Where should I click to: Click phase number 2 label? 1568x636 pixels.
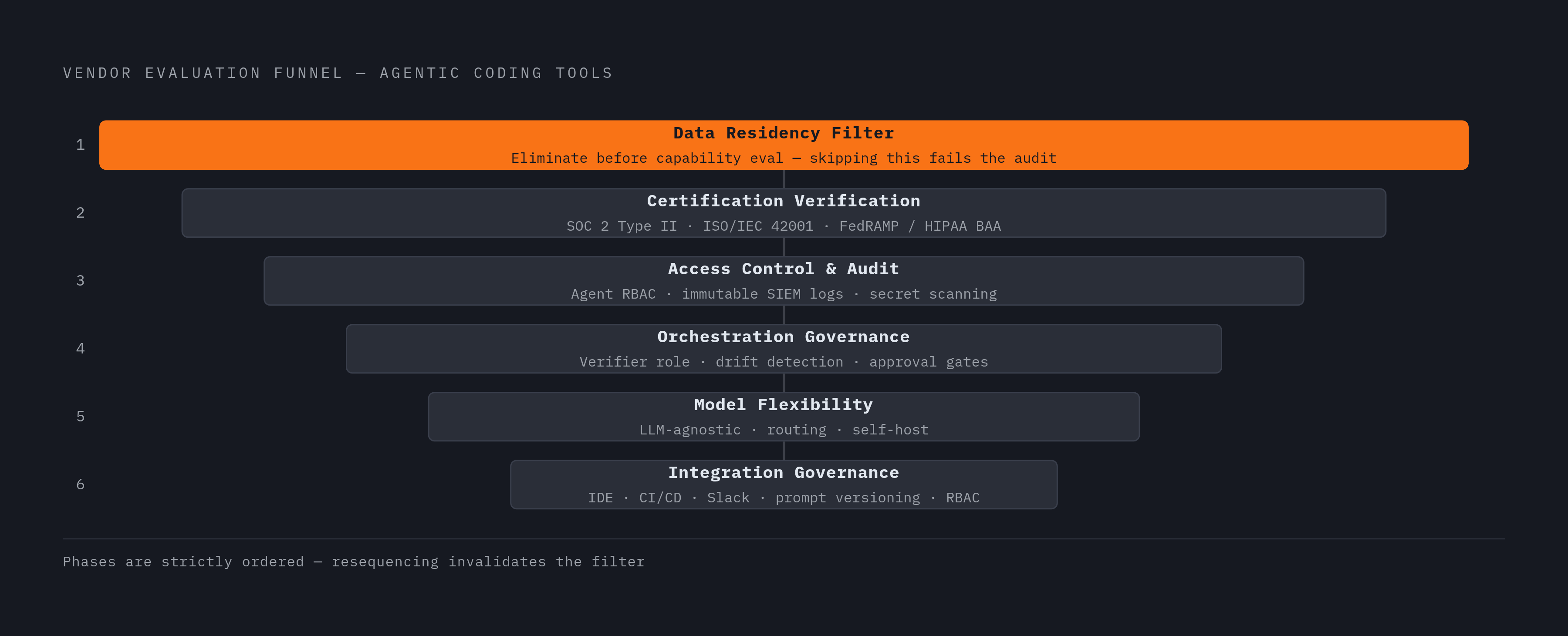click(80, 213)
